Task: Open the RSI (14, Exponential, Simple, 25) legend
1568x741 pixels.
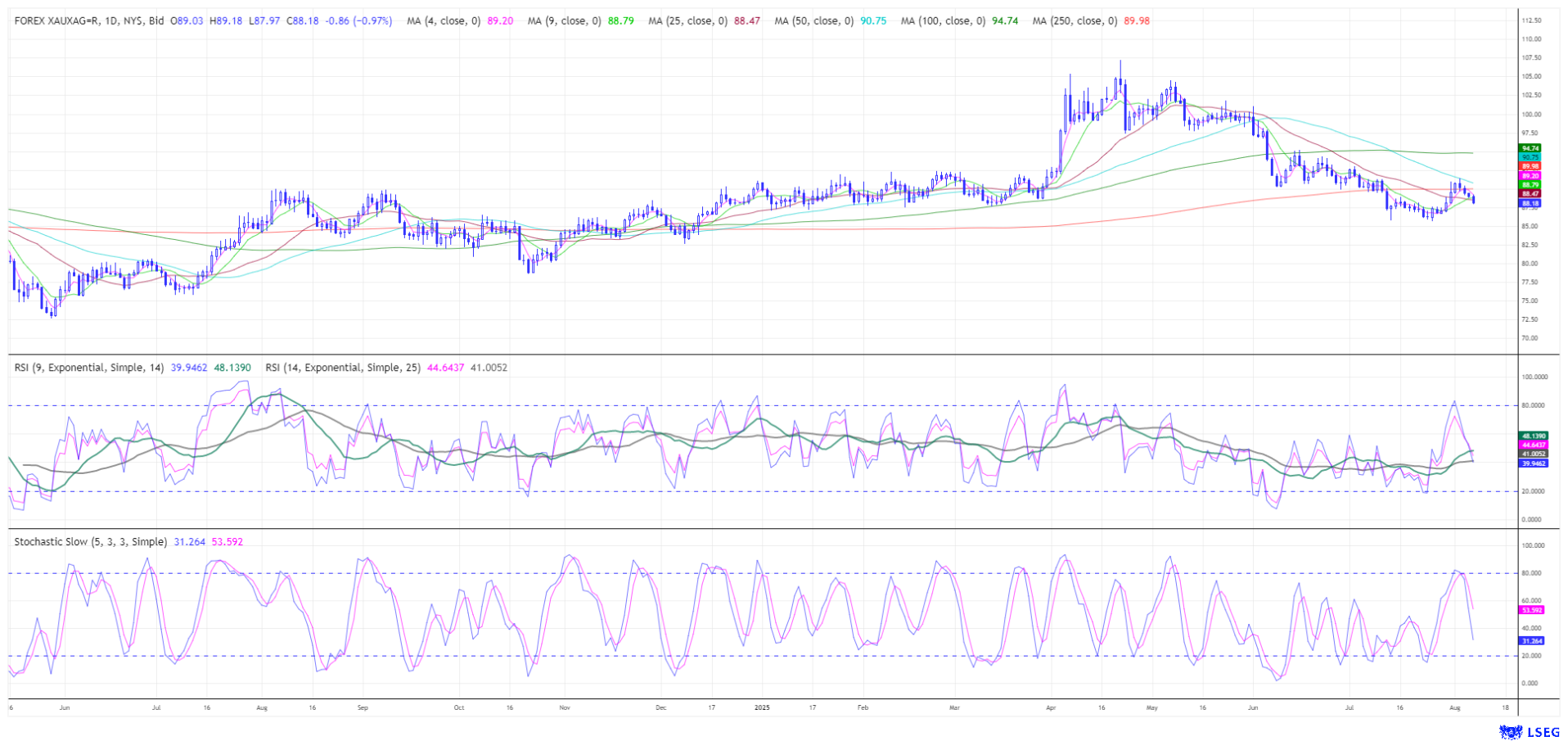Action: pos(343,368)
